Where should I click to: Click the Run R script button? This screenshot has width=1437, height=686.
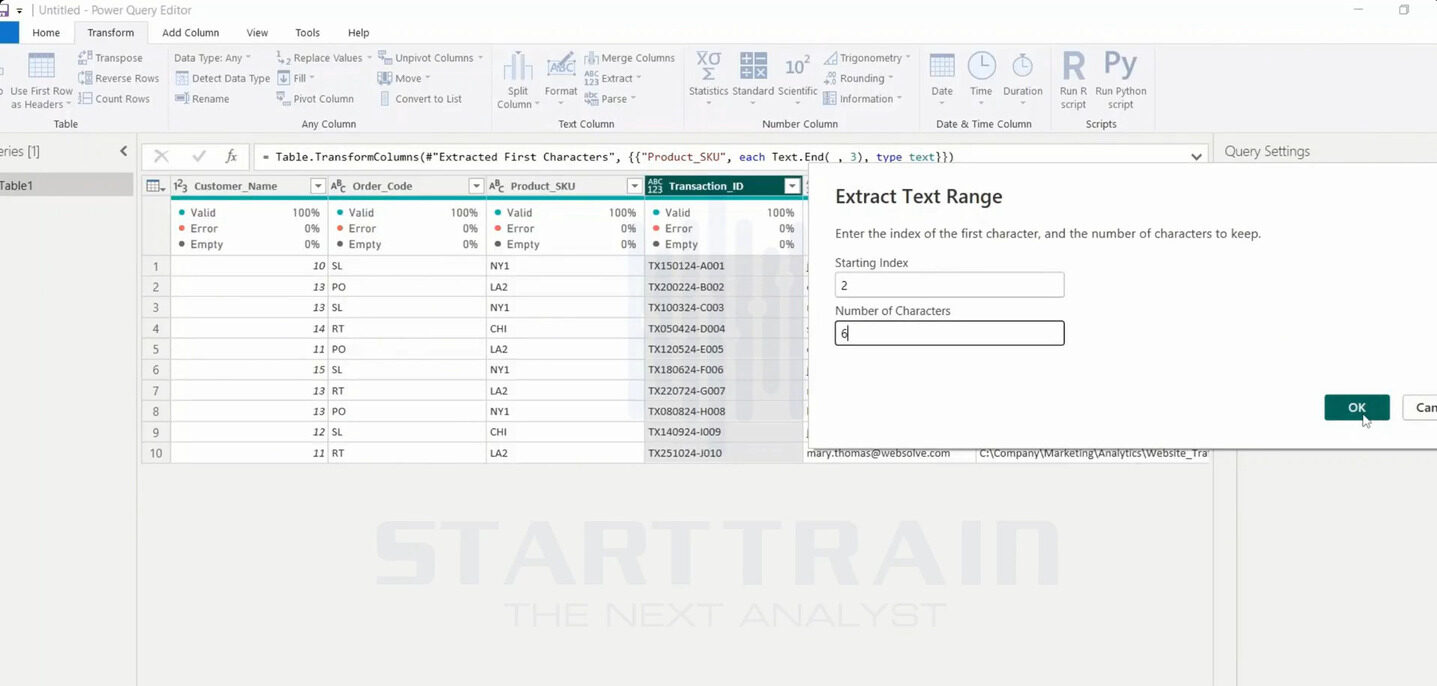1073,81
